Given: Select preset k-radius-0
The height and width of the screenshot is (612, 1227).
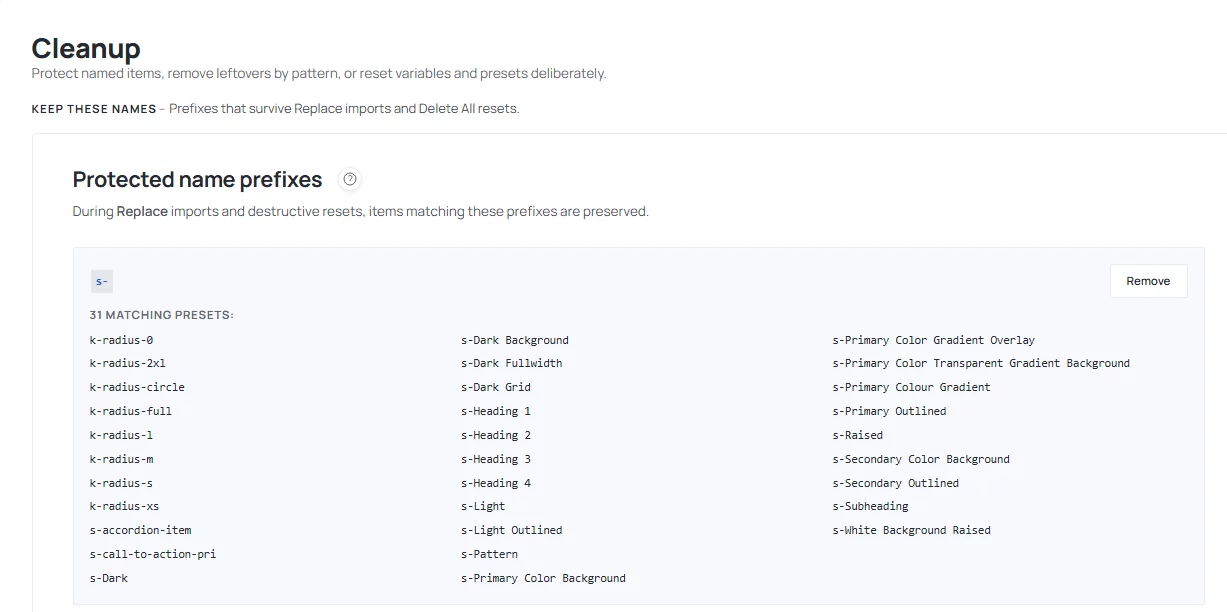Looking at the screenshot, I should point(121,340).
